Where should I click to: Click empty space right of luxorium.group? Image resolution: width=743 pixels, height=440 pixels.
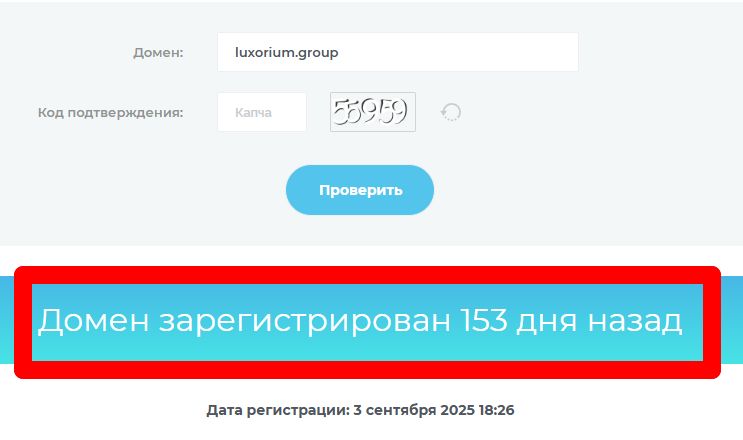pos(455,52)
